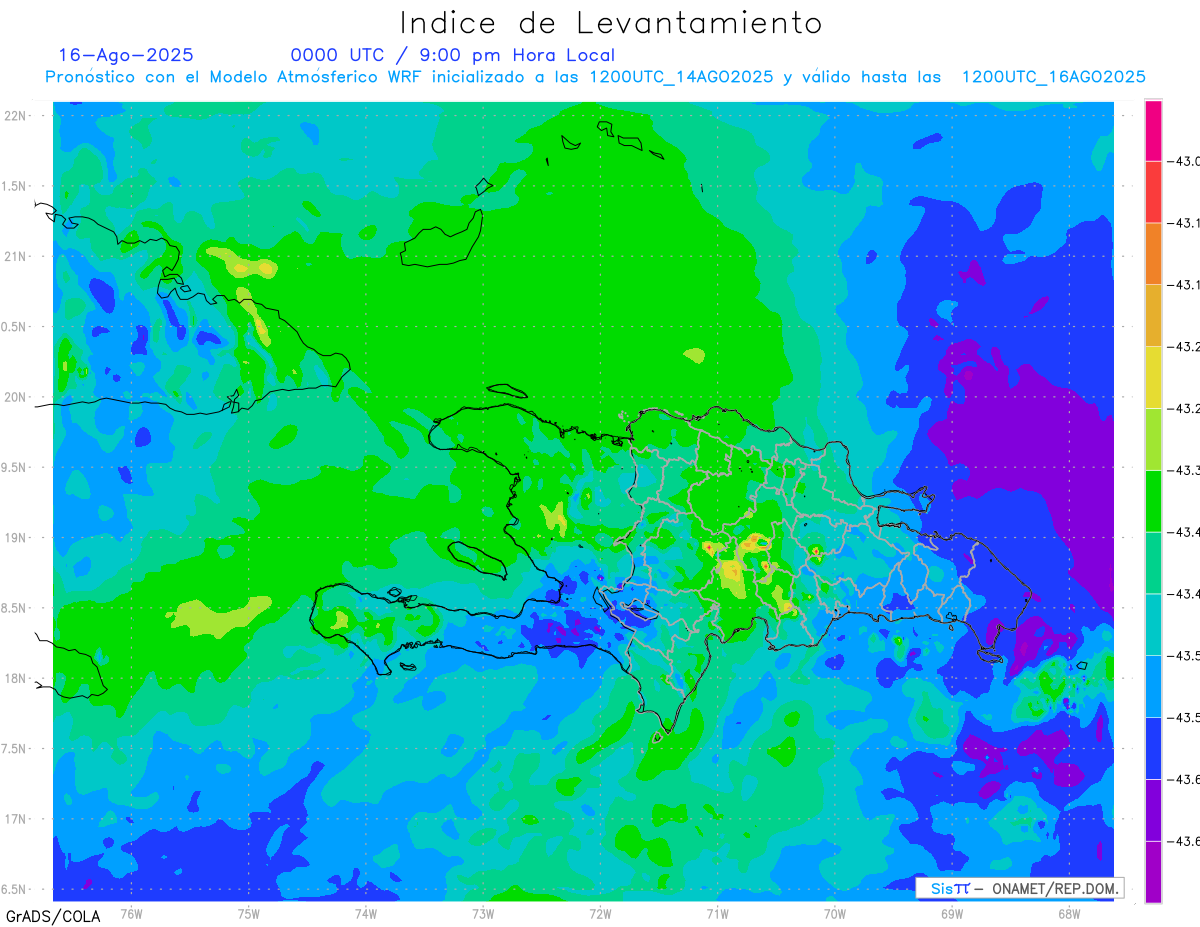Click the '74W' longitude label
The image size is (1200, 927).
(x=366, y=913)
